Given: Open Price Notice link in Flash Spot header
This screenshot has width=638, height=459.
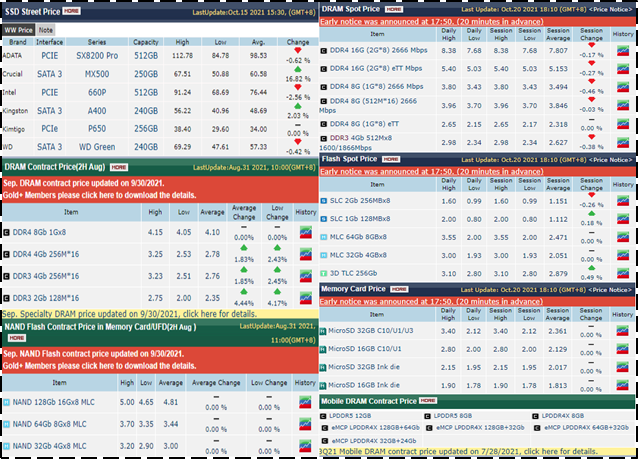Looking at the screenshot, I should tap(611, 160).
